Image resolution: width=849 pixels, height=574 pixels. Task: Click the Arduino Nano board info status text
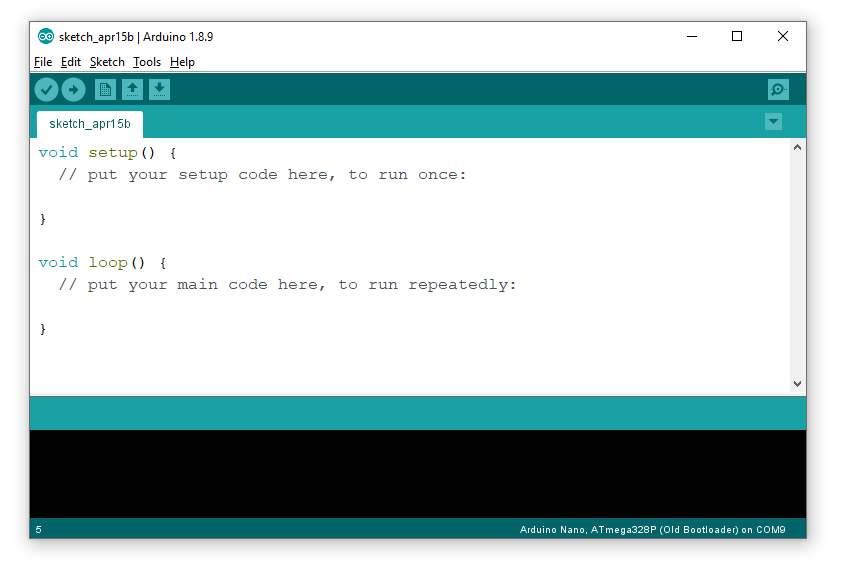point(652,530)
